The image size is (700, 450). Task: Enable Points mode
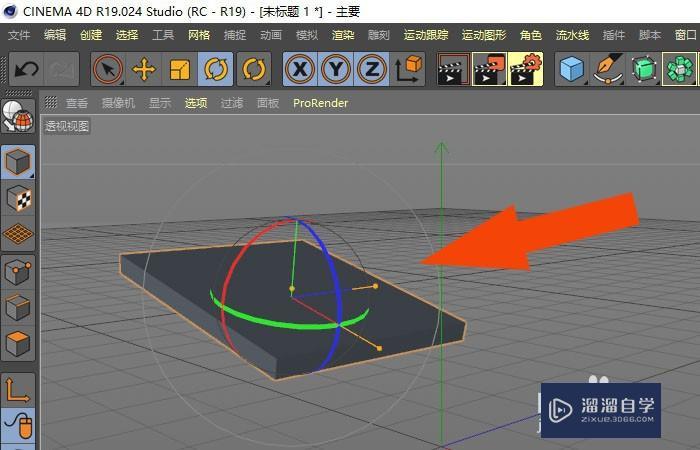[x=18, y=272]
